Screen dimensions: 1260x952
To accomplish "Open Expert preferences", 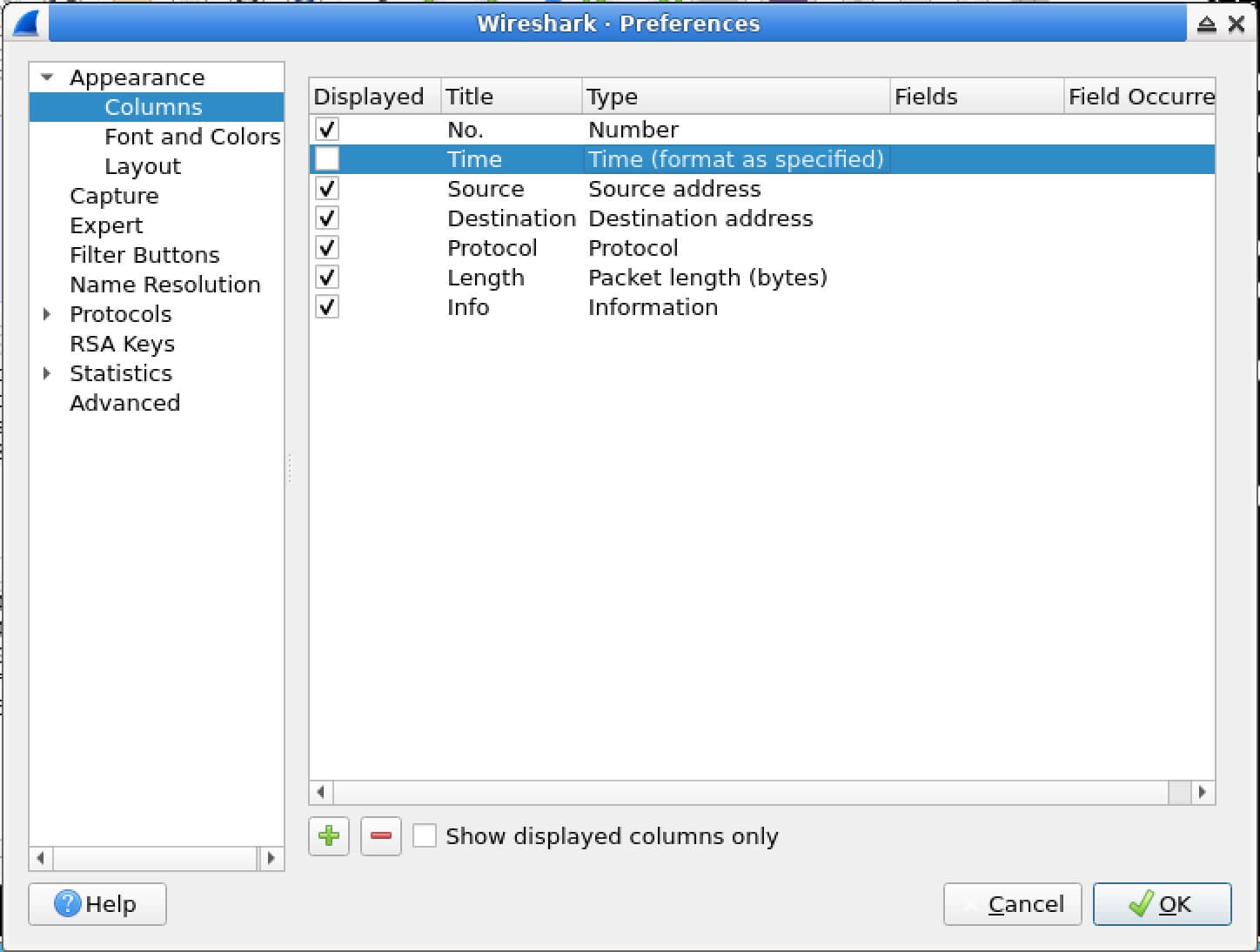I will point(106,225).
